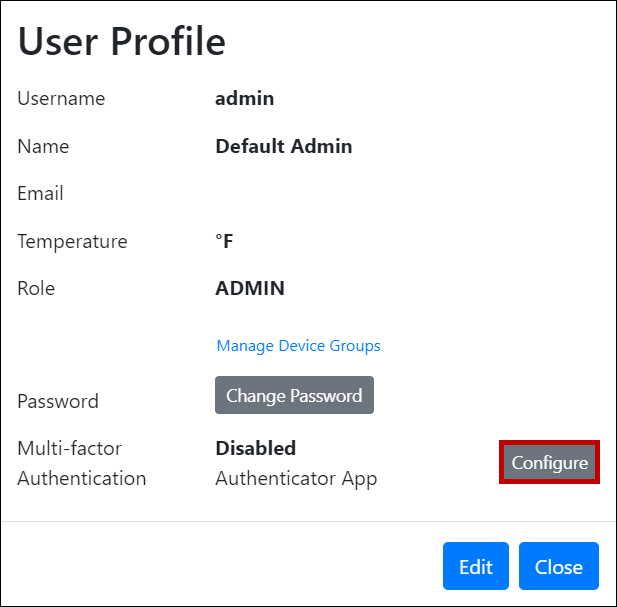617x607 pixels.
Task: Select the Username label
Action: [x=61, y=98]
